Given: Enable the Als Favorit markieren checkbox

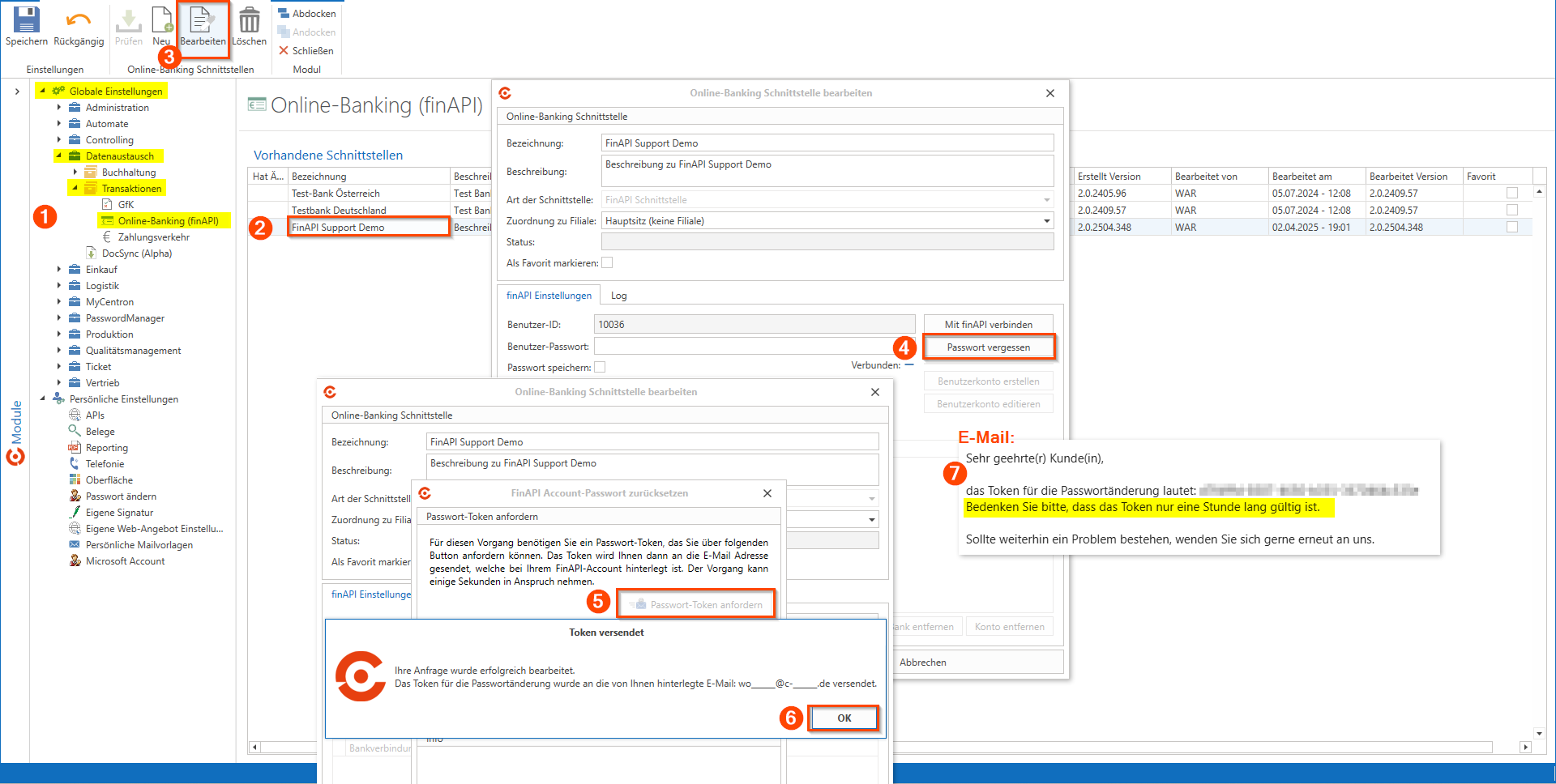Looking at the screenshot, I should pos(607,262).
